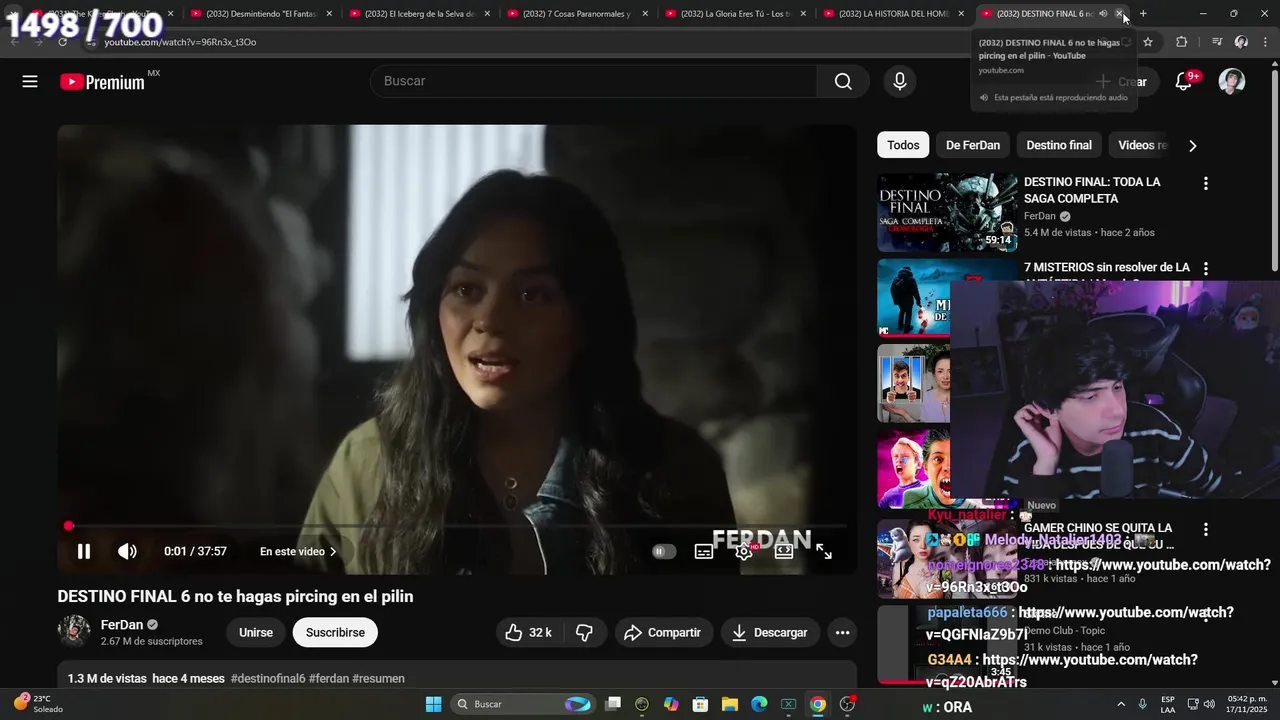The image size is (1280, 720).
Task: Open browser extensions puzzle icon
Action: pyautogui.click(x=1181, y=42)
